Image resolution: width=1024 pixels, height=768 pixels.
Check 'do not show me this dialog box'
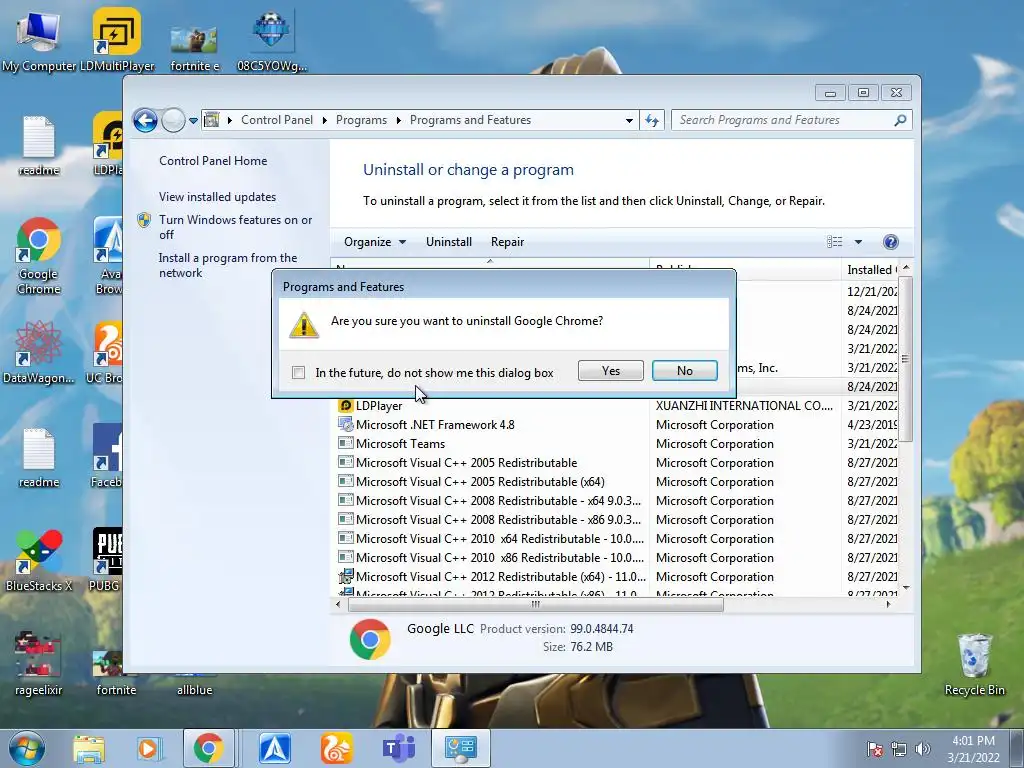click(298, 372)
